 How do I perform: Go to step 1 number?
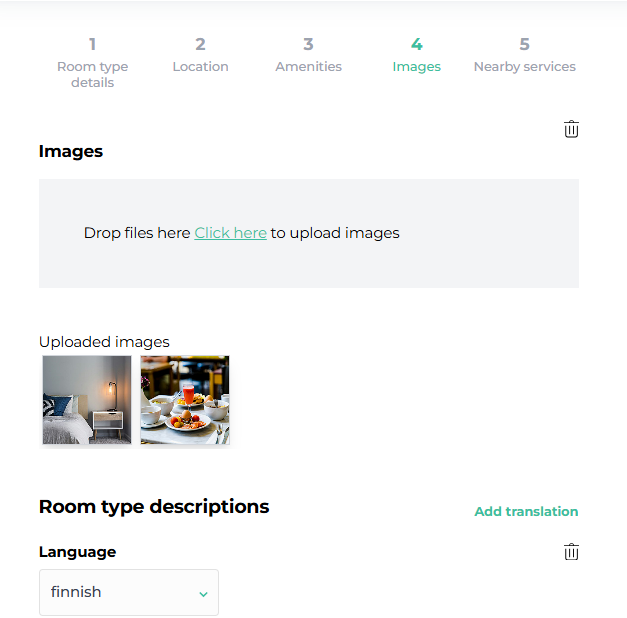[92, 44]
